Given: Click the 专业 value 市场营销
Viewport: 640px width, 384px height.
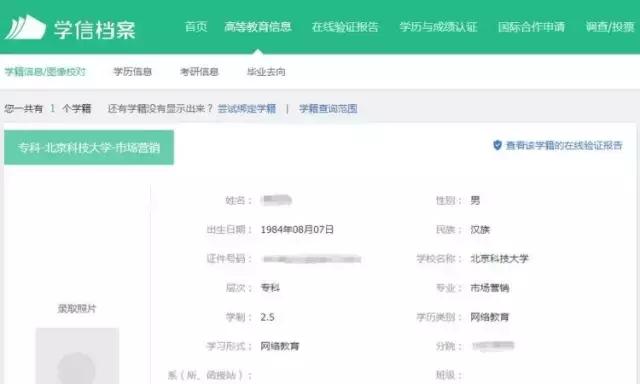Looking at the screenshot, I should click(490, 288).
